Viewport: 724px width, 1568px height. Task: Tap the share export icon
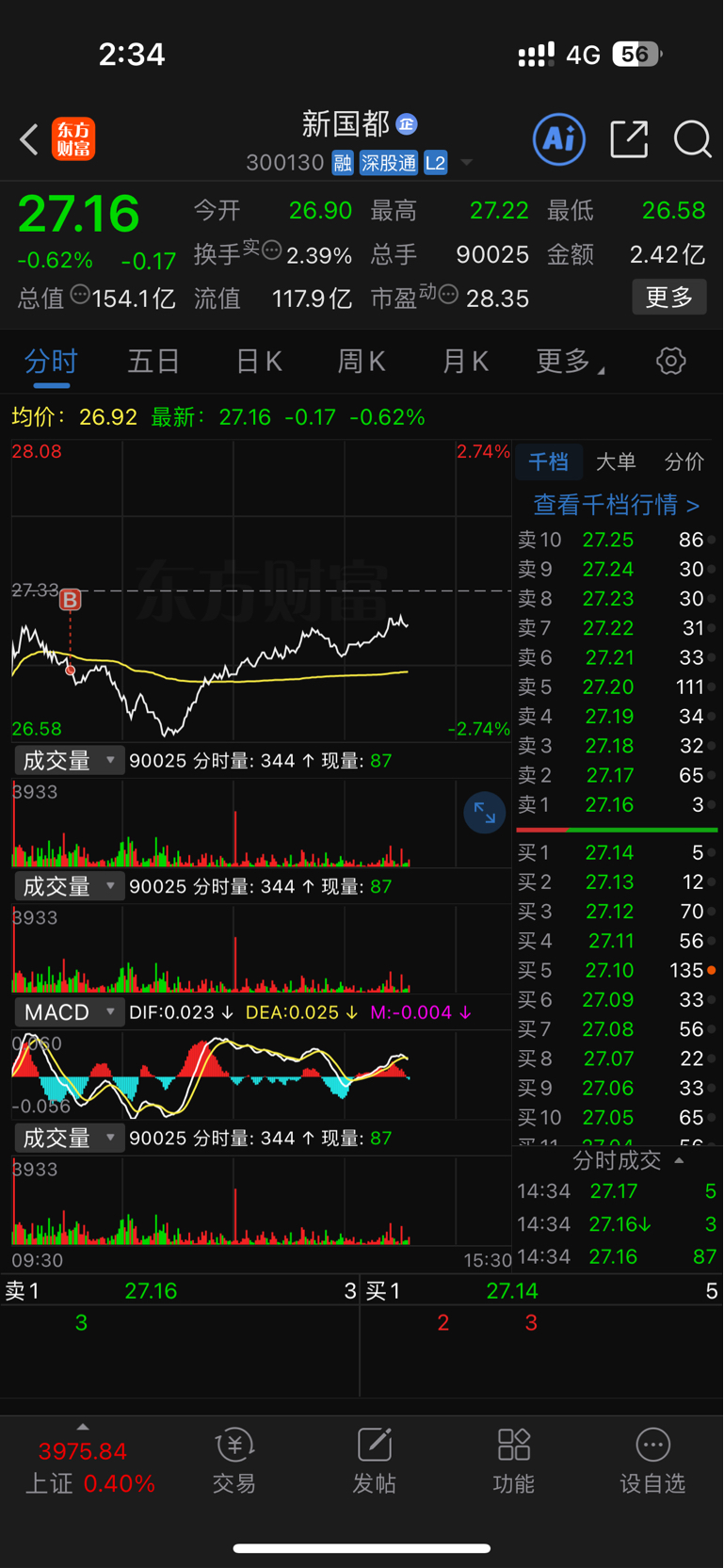pos(629,139)
